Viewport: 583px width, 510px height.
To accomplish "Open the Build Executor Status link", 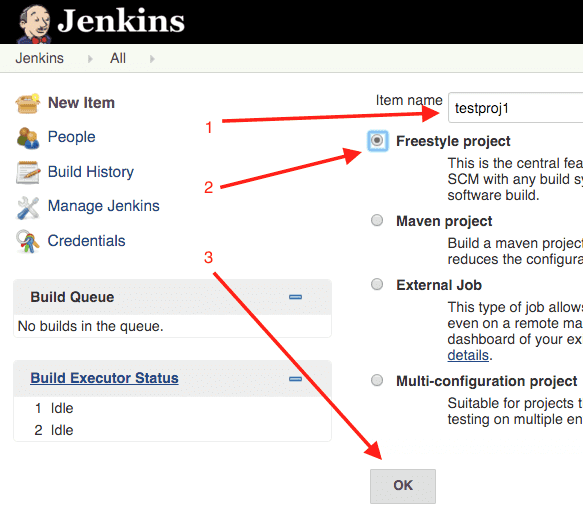I will point(104,378).
